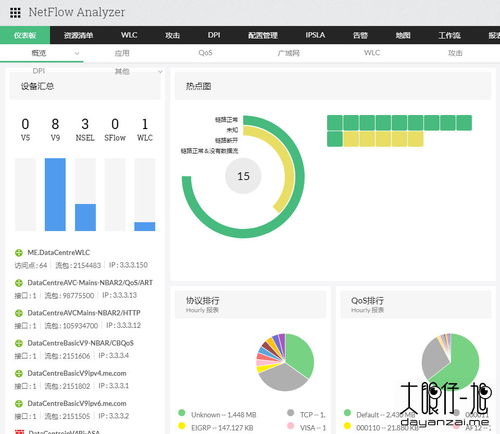Select the gray 攻击 sub-tab
The image size is (500, 434).
pos(455,53)
